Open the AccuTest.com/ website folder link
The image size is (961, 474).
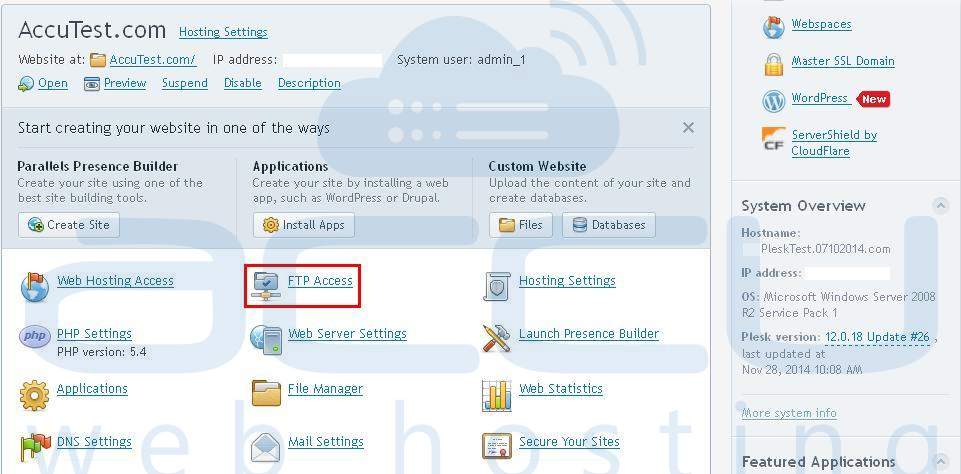[153, 60]
